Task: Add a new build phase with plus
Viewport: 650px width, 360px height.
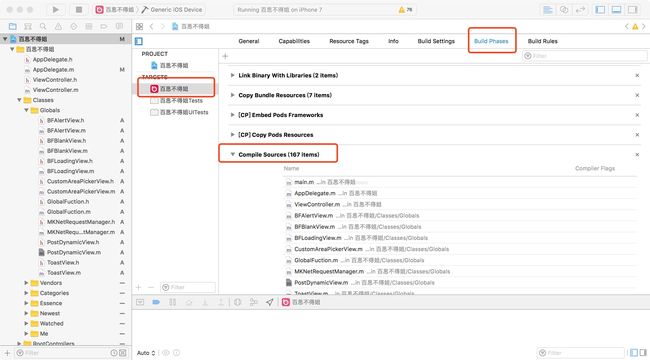Action: pos(225,56)
